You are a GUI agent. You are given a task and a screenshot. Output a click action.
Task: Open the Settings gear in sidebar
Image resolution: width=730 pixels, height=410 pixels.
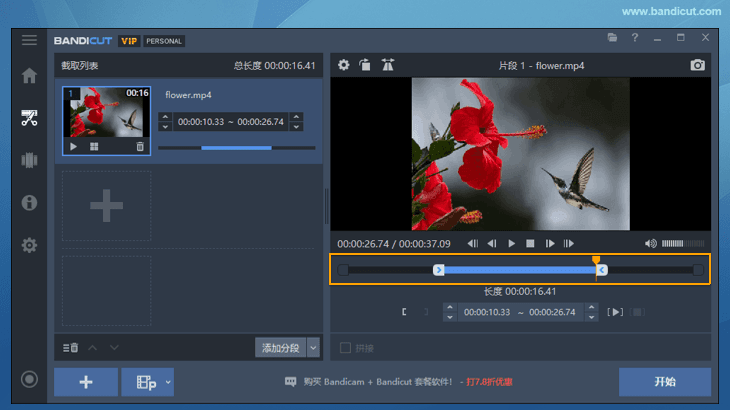click(29, 245)
